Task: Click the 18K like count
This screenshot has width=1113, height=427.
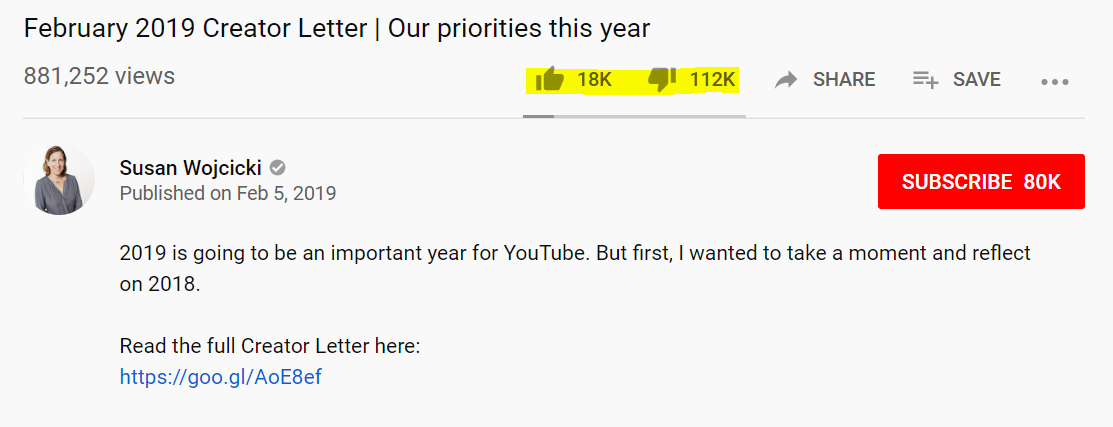Action: (594, 80)
